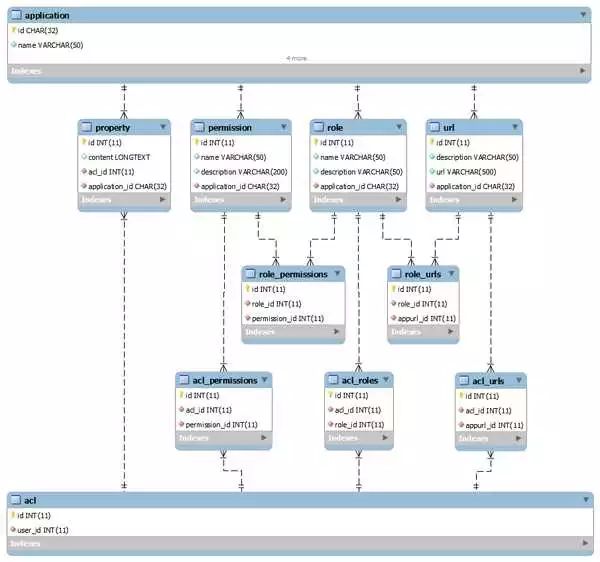Viewport: 600px width, 562px height.
Task: Click the role_permissions table icon
Action: coord(250,274)
